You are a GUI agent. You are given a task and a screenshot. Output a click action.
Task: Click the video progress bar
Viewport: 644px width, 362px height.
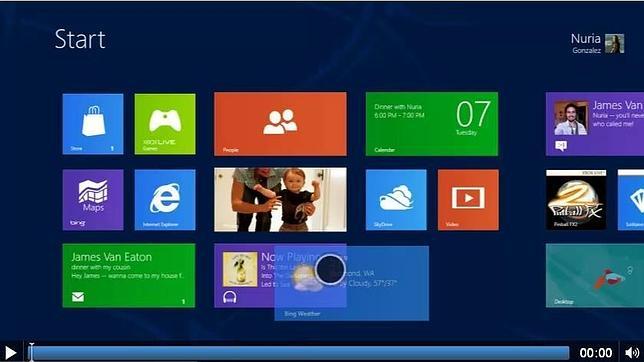coord(300,353)
